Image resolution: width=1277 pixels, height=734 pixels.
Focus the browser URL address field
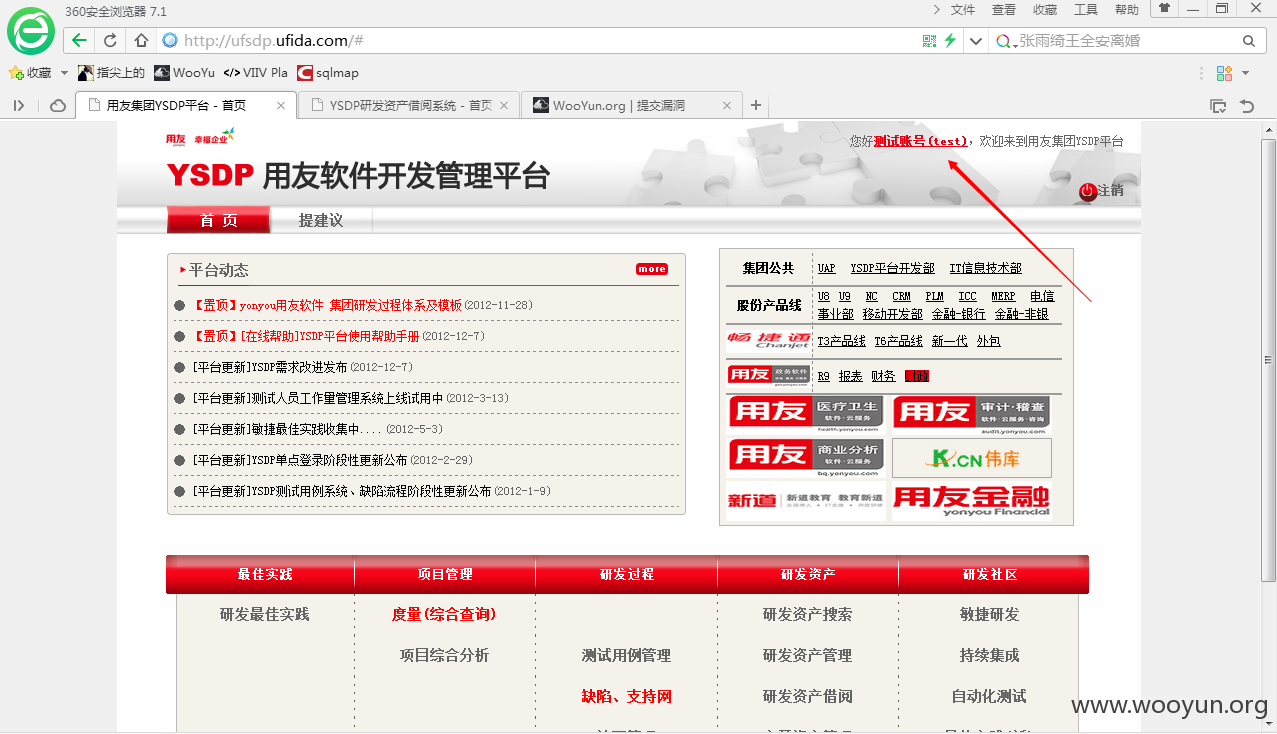click(540, 41)
